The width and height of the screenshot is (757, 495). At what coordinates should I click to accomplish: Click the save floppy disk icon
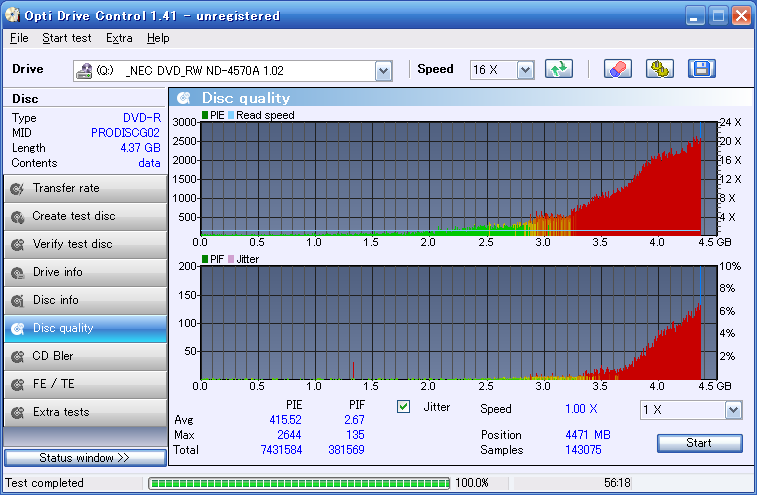(701, 69)
